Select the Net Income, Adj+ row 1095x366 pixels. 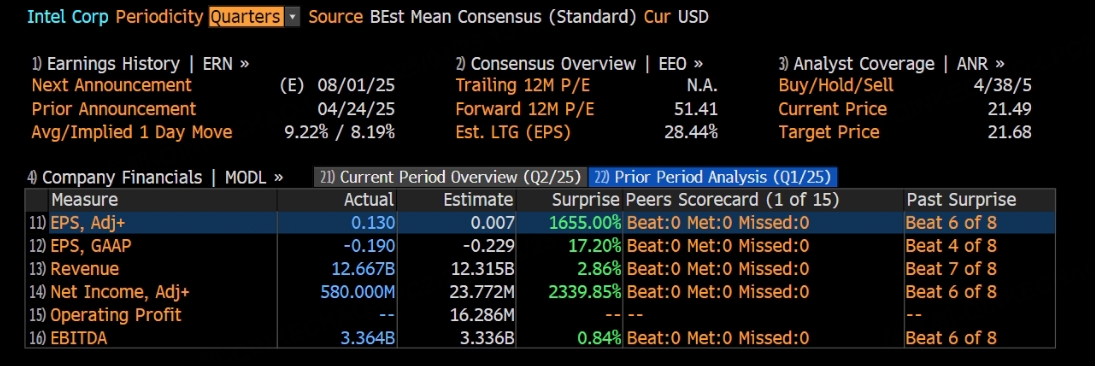tap(540, 292)
